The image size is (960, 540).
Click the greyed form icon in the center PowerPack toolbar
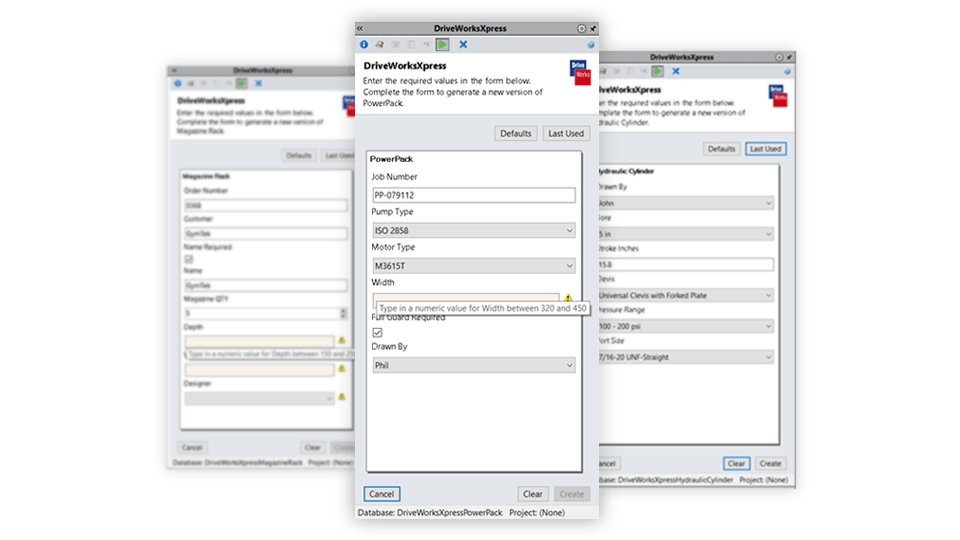[x=411, y=44]
